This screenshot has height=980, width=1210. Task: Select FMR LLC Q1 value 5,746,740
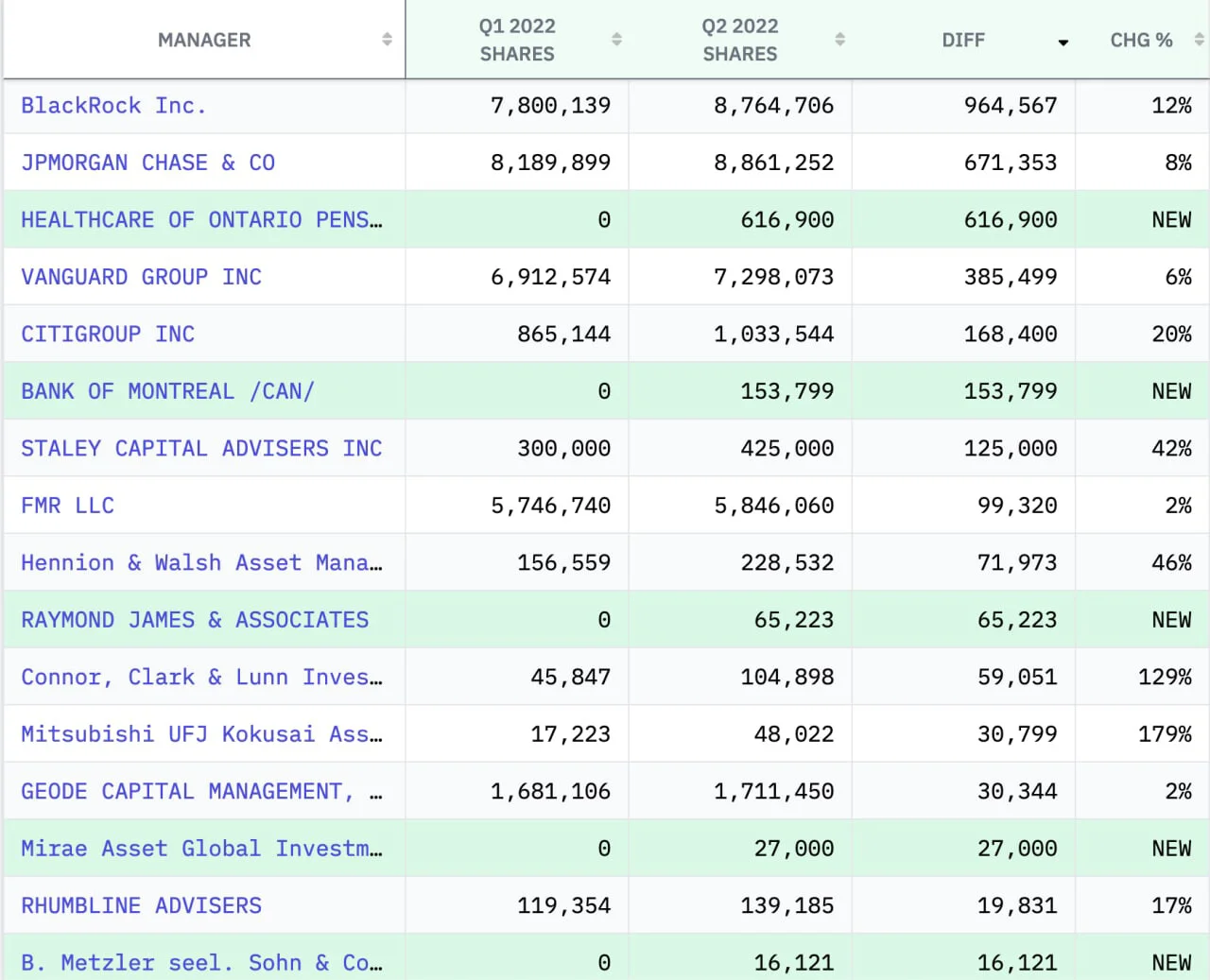click(550, 506)
